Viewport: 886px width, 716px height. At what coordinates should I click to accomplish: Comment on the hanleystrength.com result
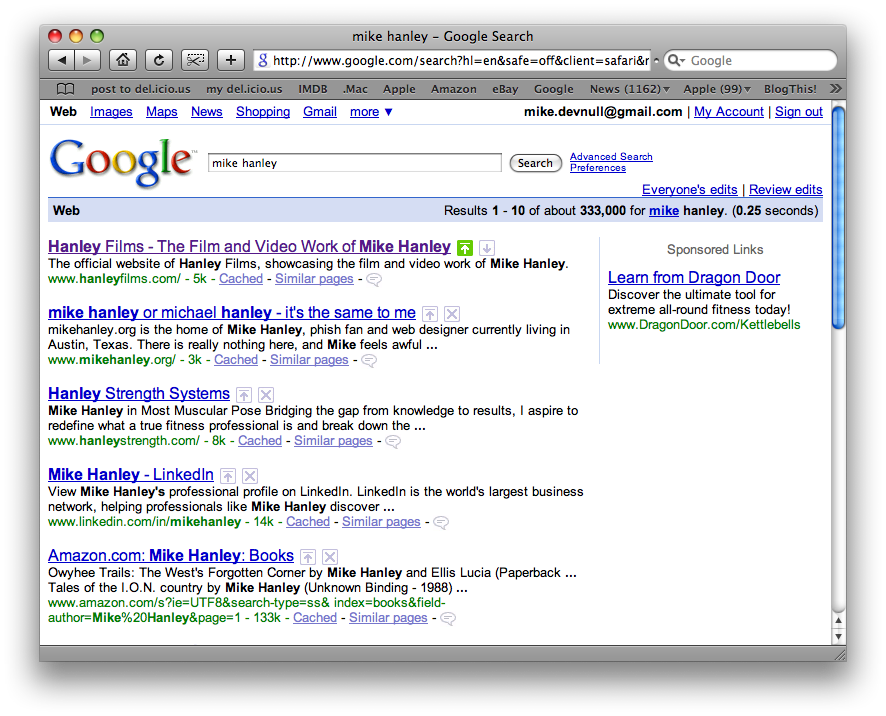[393, 441]
